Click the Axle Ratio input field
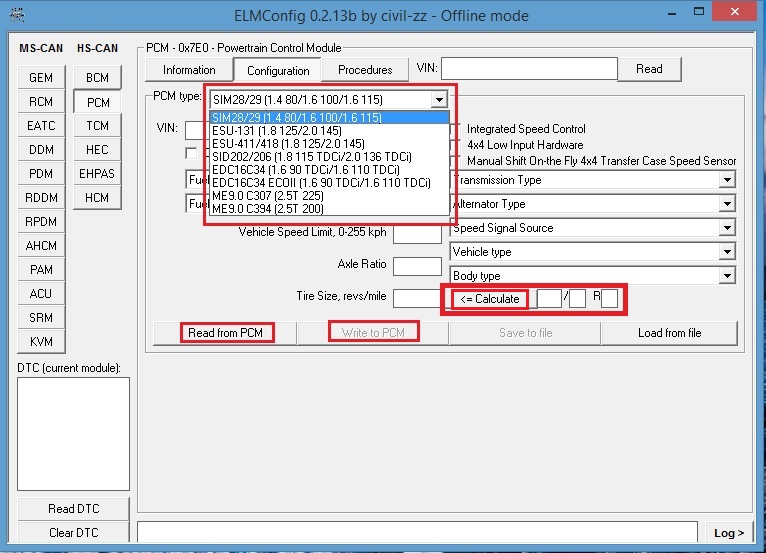Screen dimensions: 766x553 417,266
